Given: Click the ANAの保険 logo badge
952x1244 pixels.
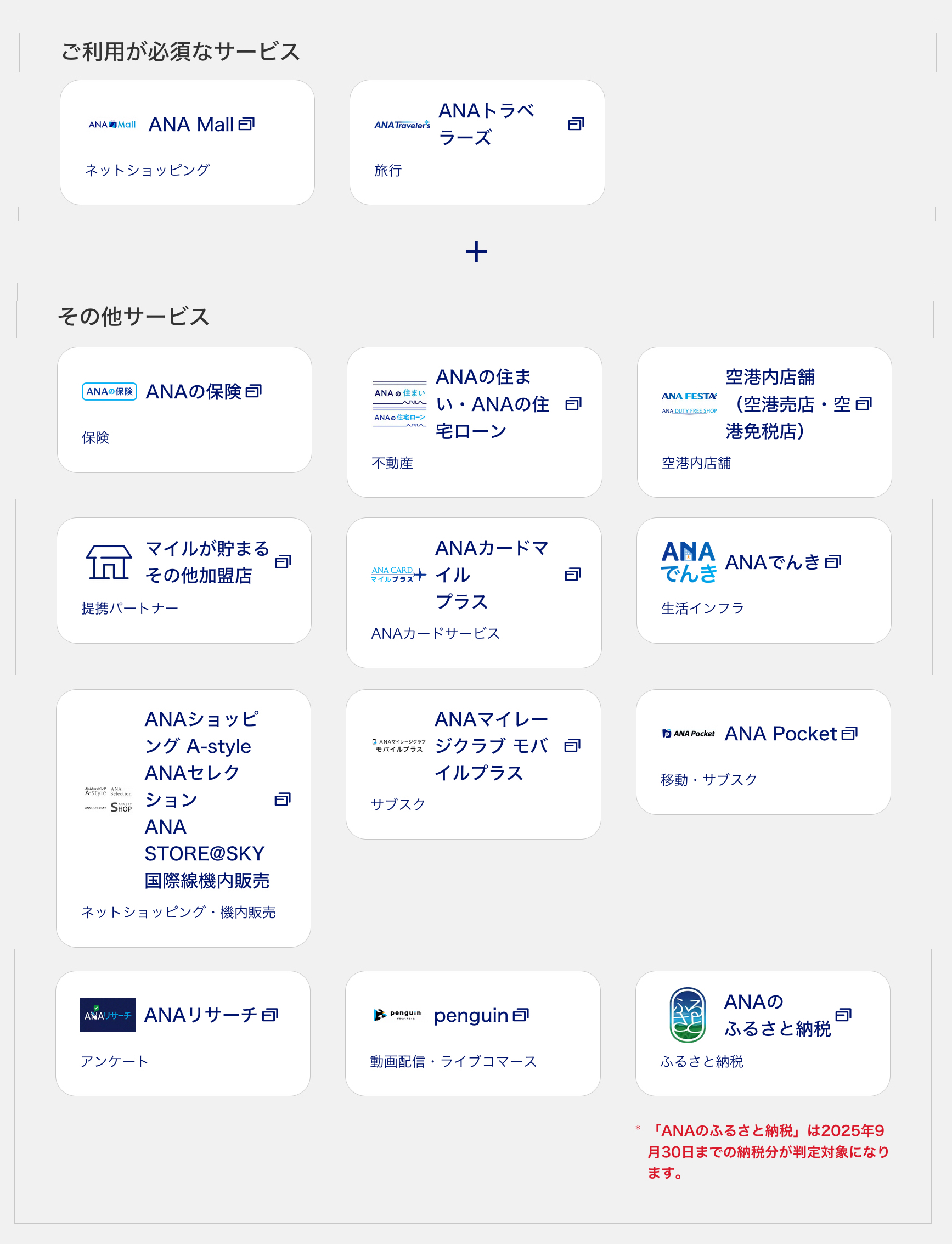Looking at the screenshot, I should coord(109,392).
